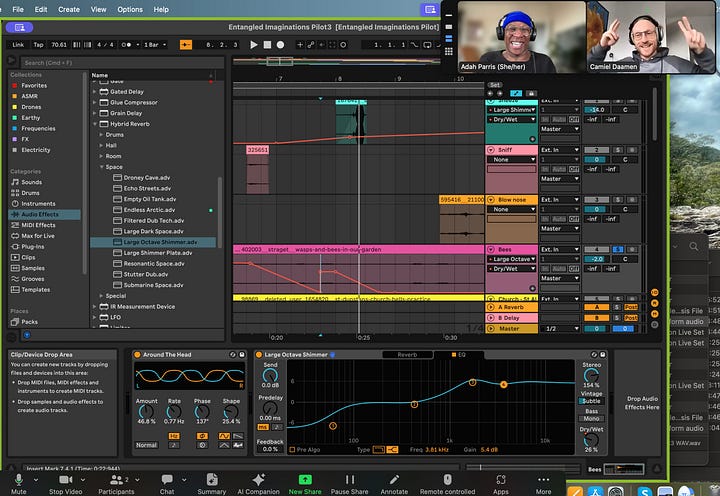
Task: Open the Edit menu
Action: [41, 9]
